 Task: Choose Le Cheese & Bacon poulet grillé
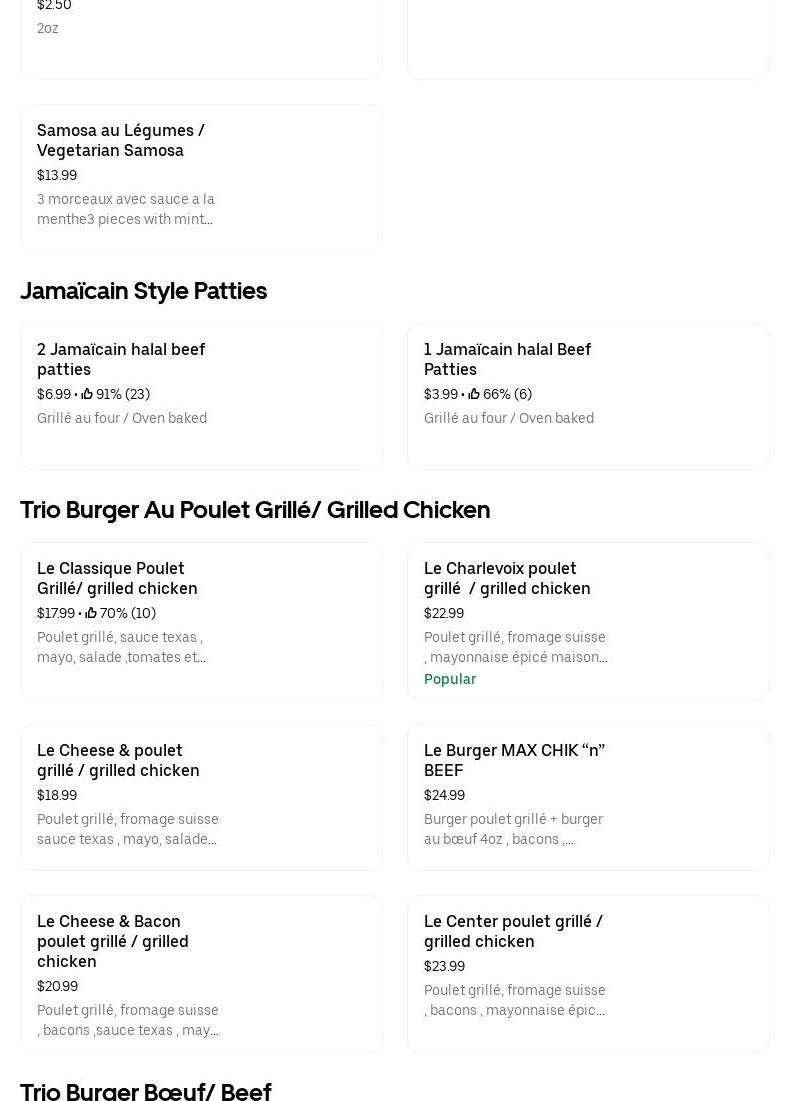coord(201,973)
